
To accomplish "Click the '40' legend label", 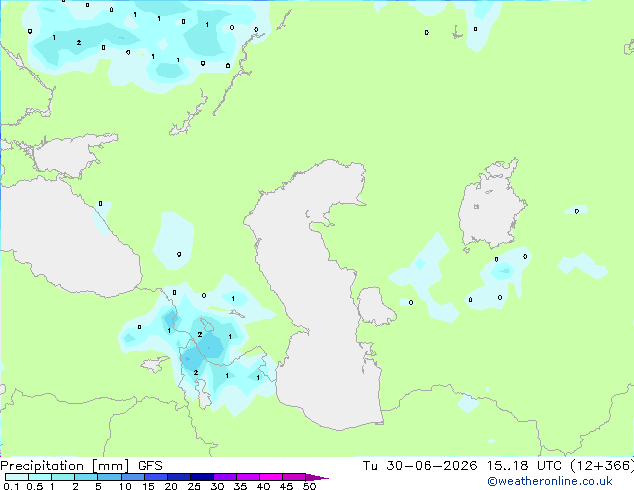I will pos(263,486).
